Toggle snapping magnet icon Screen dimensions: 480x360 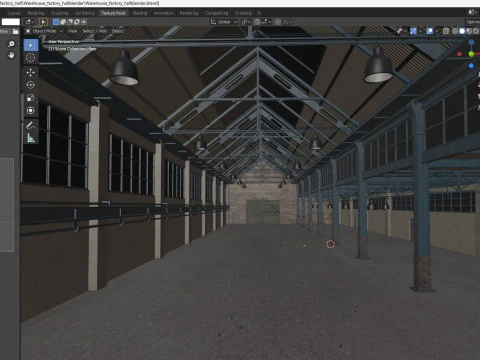point(257,22)
